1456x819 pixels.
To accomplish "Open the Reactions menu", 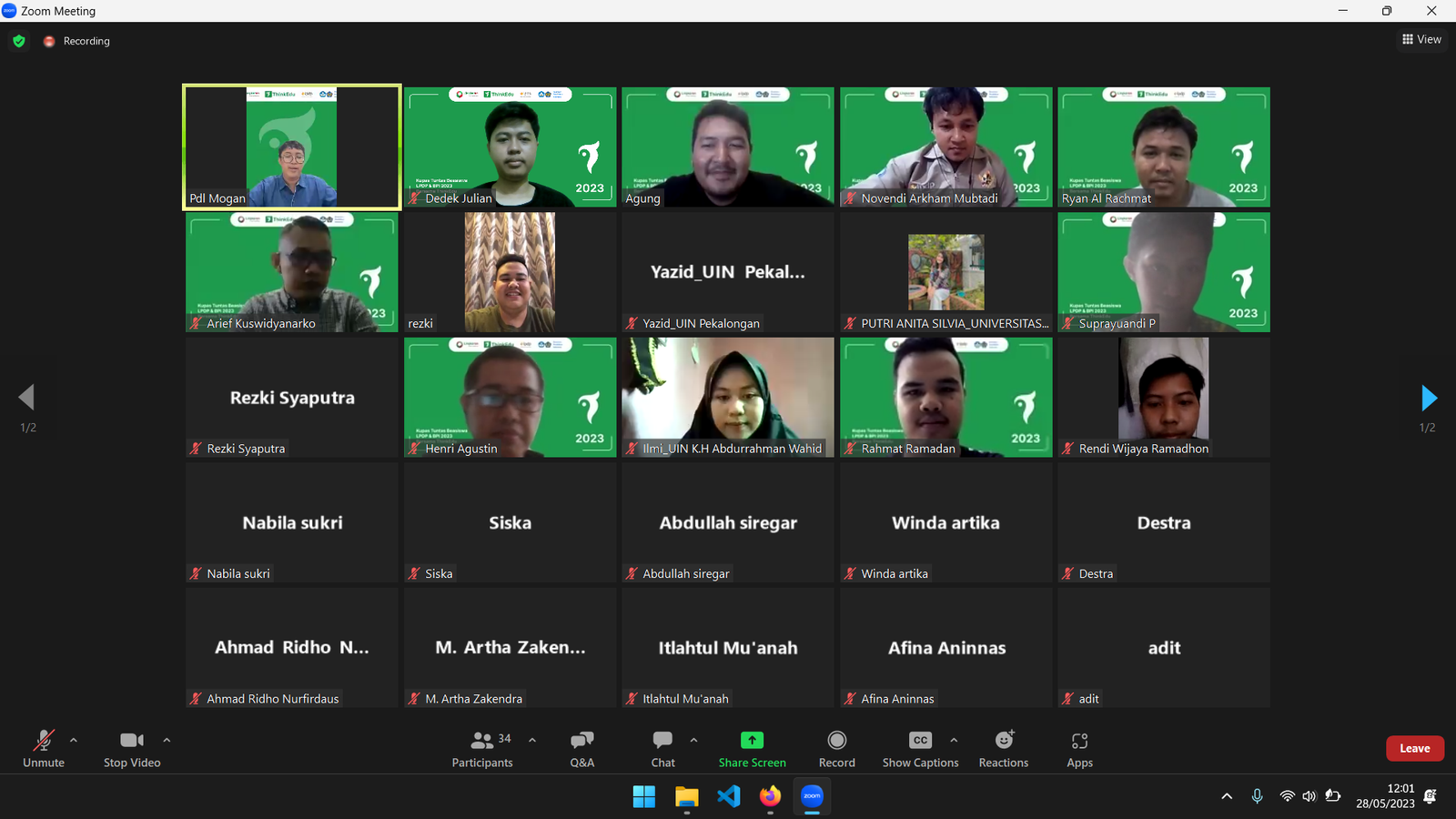I will 1003,748.
